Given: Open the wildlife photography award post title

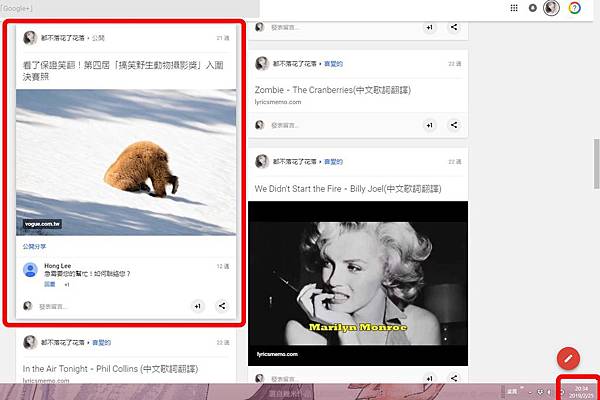Looking at the screenshot, I should point(123,71).
